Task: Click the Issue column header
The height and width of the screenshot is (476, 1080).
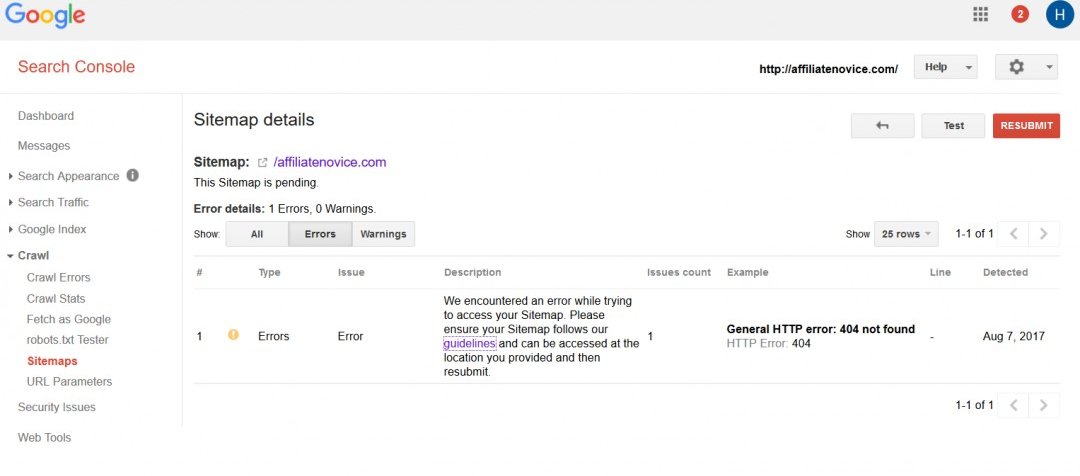Action: pyautogui.click(x=351, y=272)
